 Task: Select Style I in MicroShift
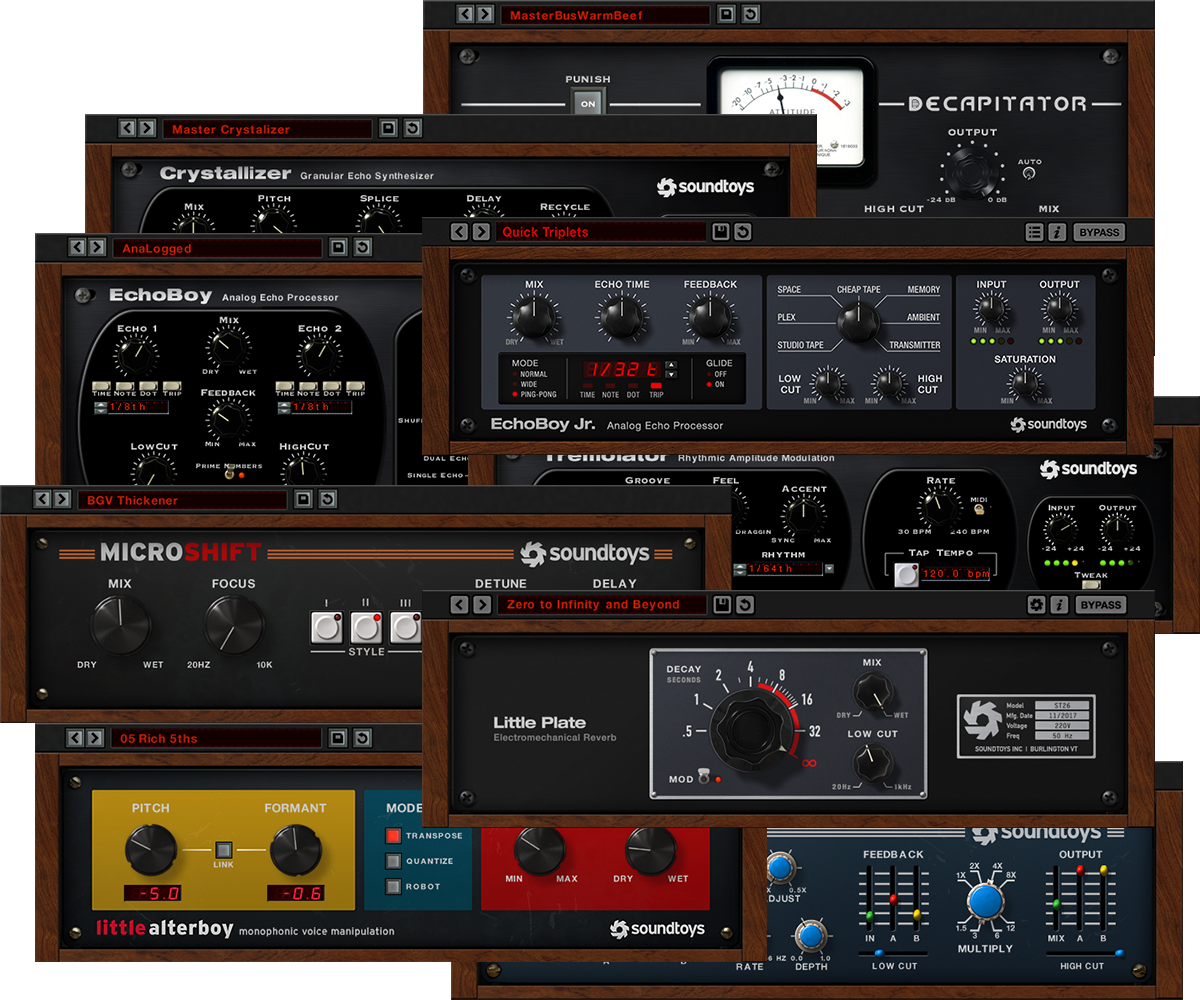[x=327, y=627]
